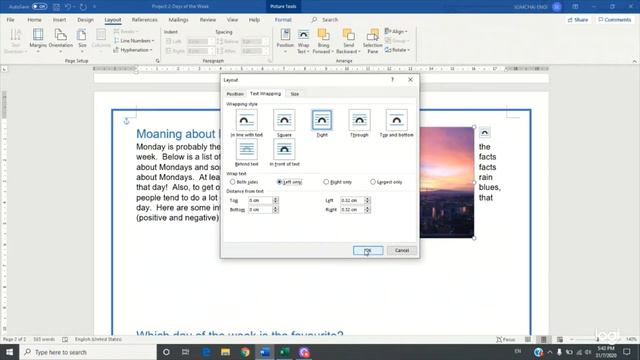Image resolution: width=640 pixels, height=360 pixels.
Task: Click the taskbar Type here to search box
Action: 88,352
